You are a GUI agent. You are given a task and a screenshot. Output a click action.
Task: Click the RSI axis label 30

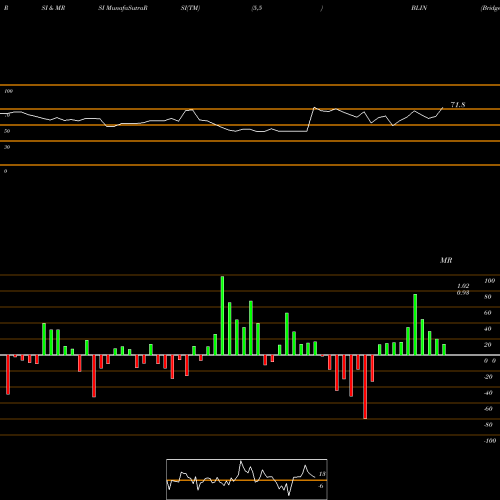tap(7, 147)
